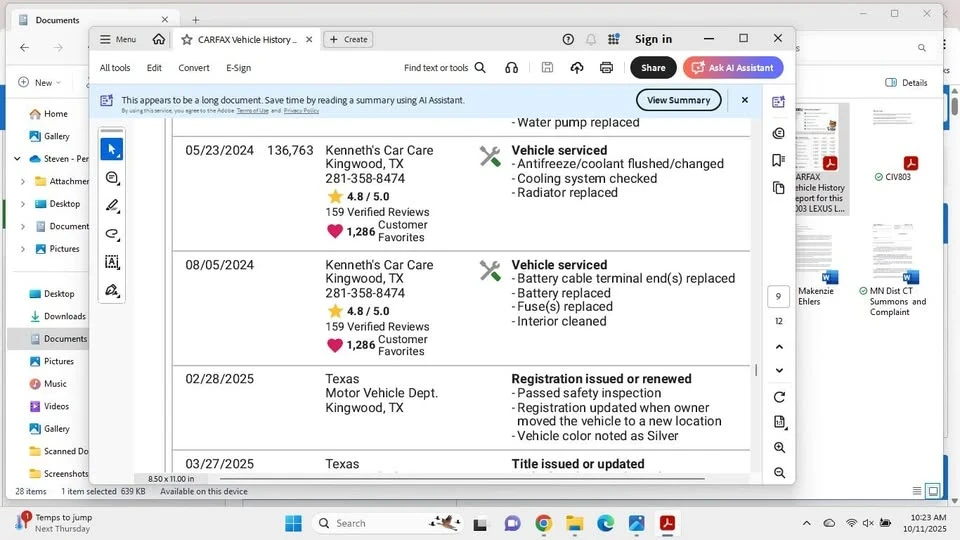Viewport: 960px width, 540px height.
Task: Select the add comment tool
Action: (112, 178)
